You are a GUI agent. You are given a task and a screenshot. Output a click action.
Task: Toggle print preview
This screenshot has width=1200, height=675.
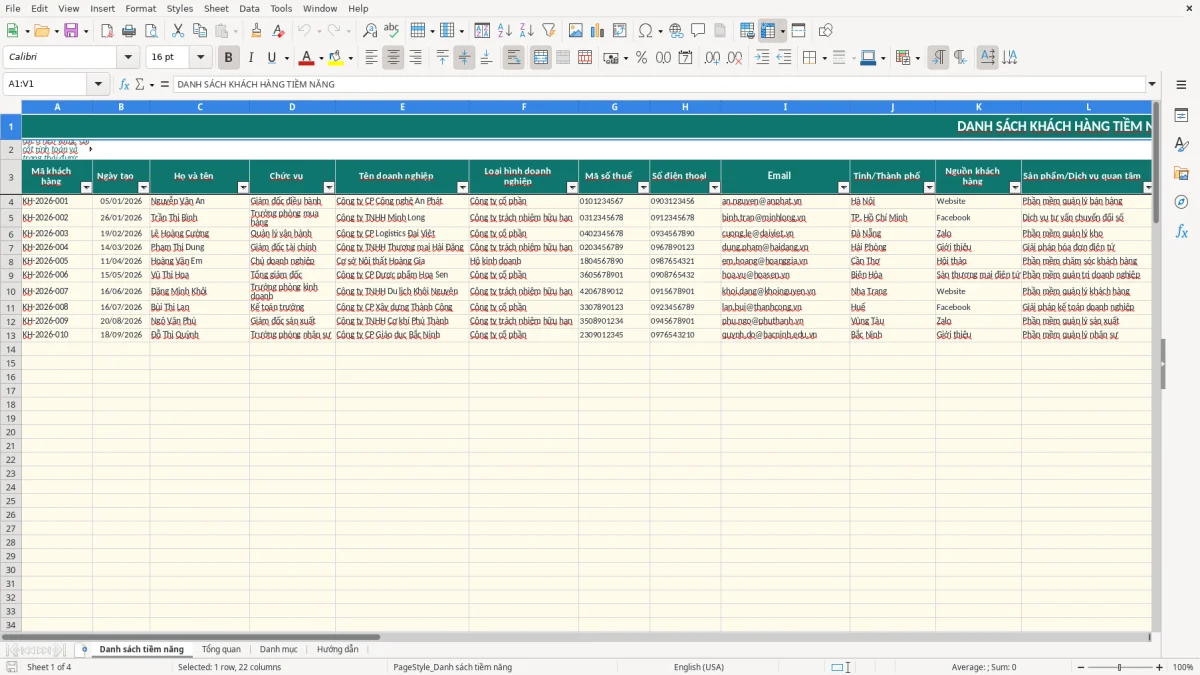(x=149, y=31)
